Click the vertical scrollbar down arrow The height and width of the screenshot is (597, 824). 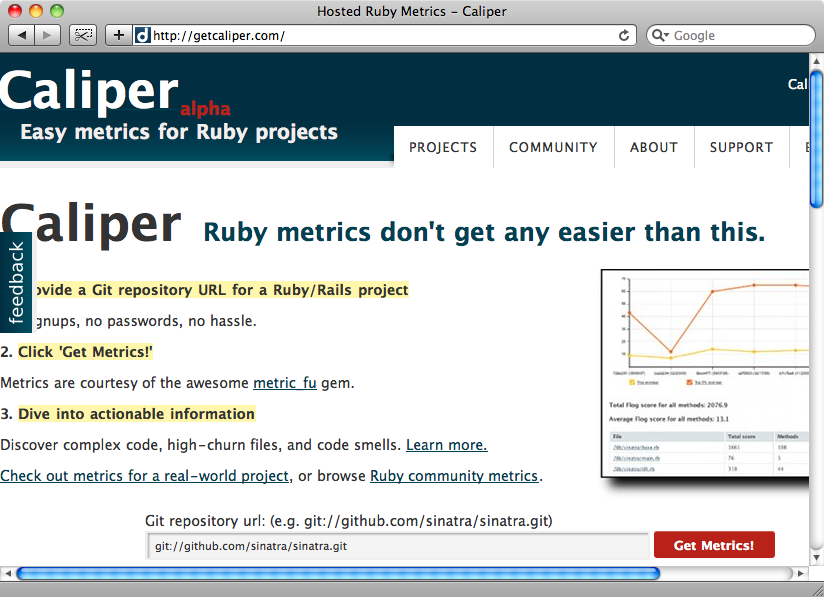(816, 557)
